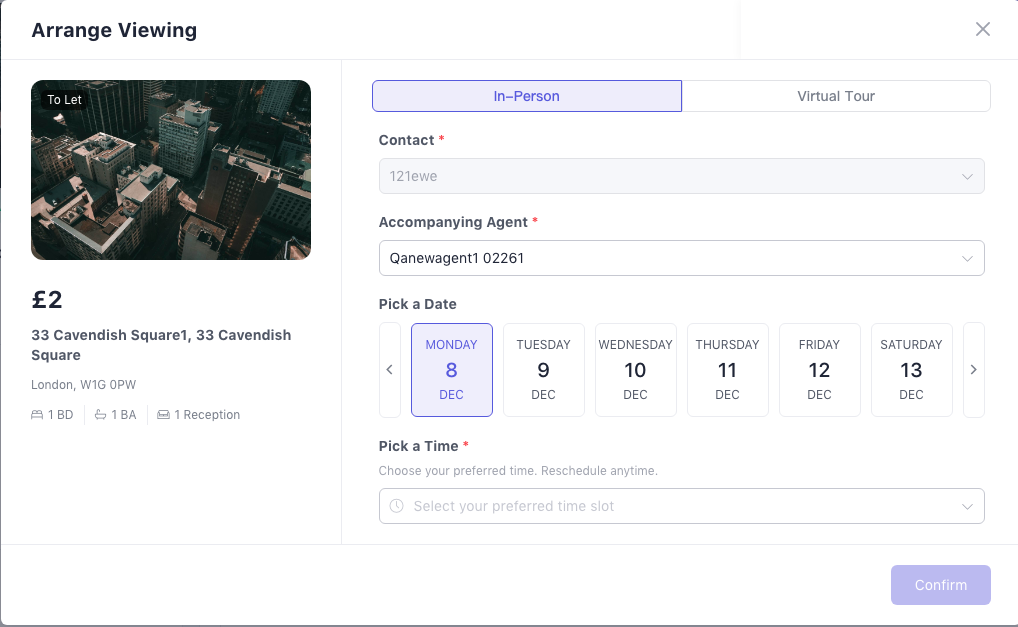Choose Saturday 13 Dec date
This screenshot has height=627, width=1018.
911,369
